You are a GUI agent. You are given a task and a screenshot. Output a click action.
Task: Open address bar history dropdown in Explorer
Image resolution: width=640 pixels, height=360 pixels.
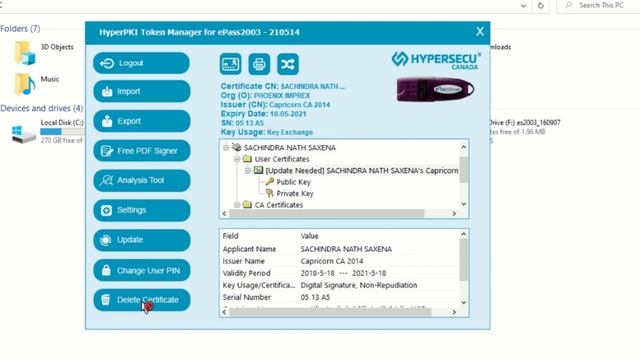click(523, 6)
